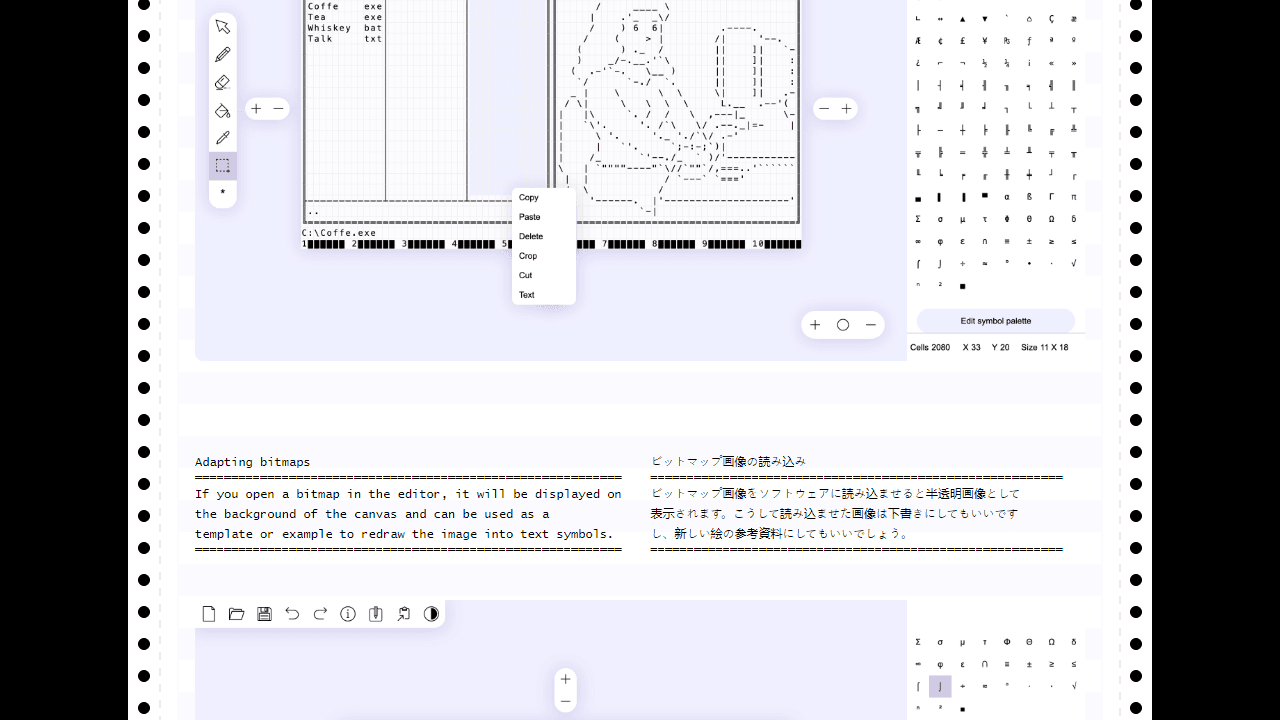Image resolution: width=1280 pixels, height=720 pixels.
Task: Click the clipboard with arrow export icon
Action: coord(403,614)
